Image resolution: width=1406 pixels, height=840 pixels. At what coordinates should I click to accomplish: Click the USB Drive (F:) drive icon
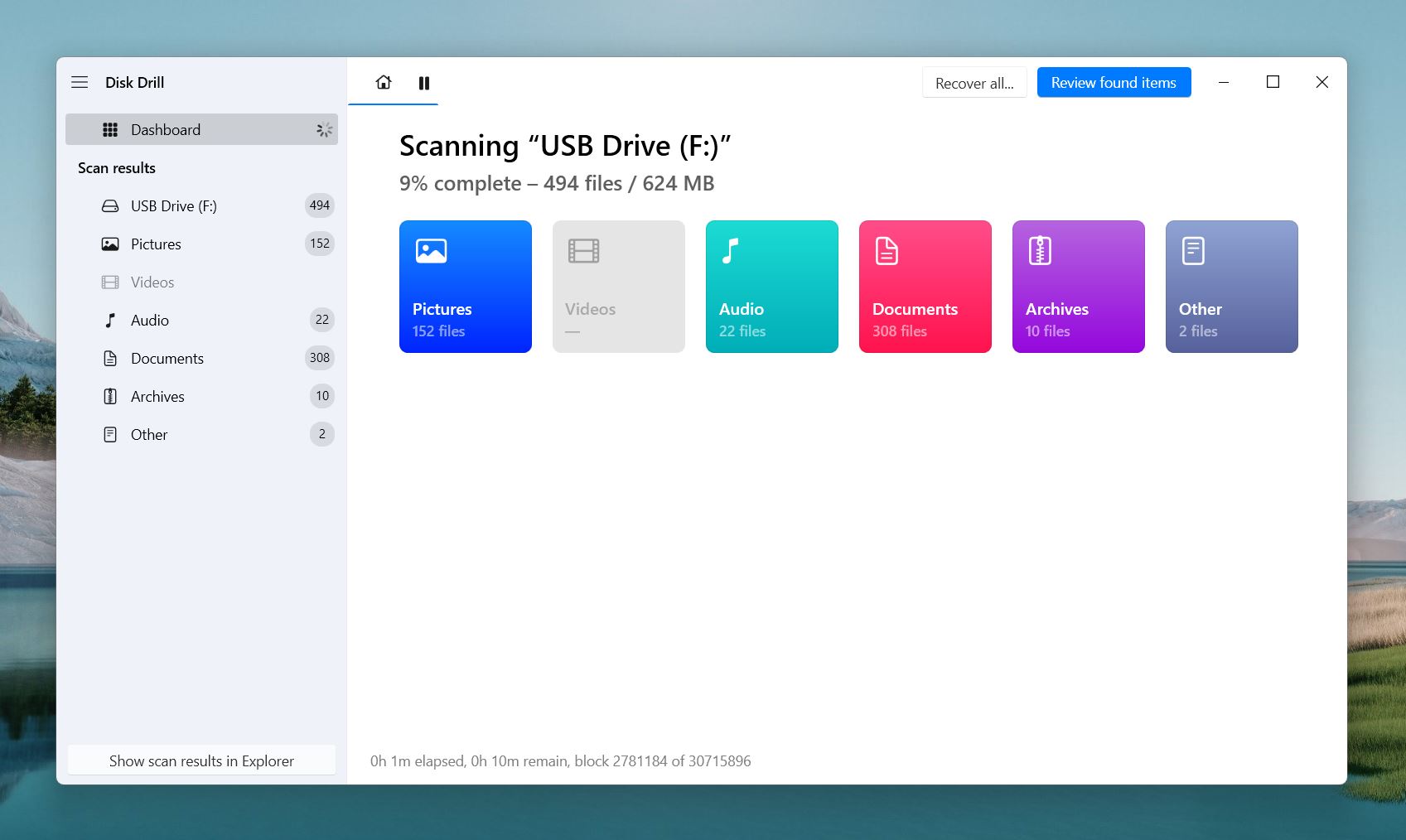point(110,205)
